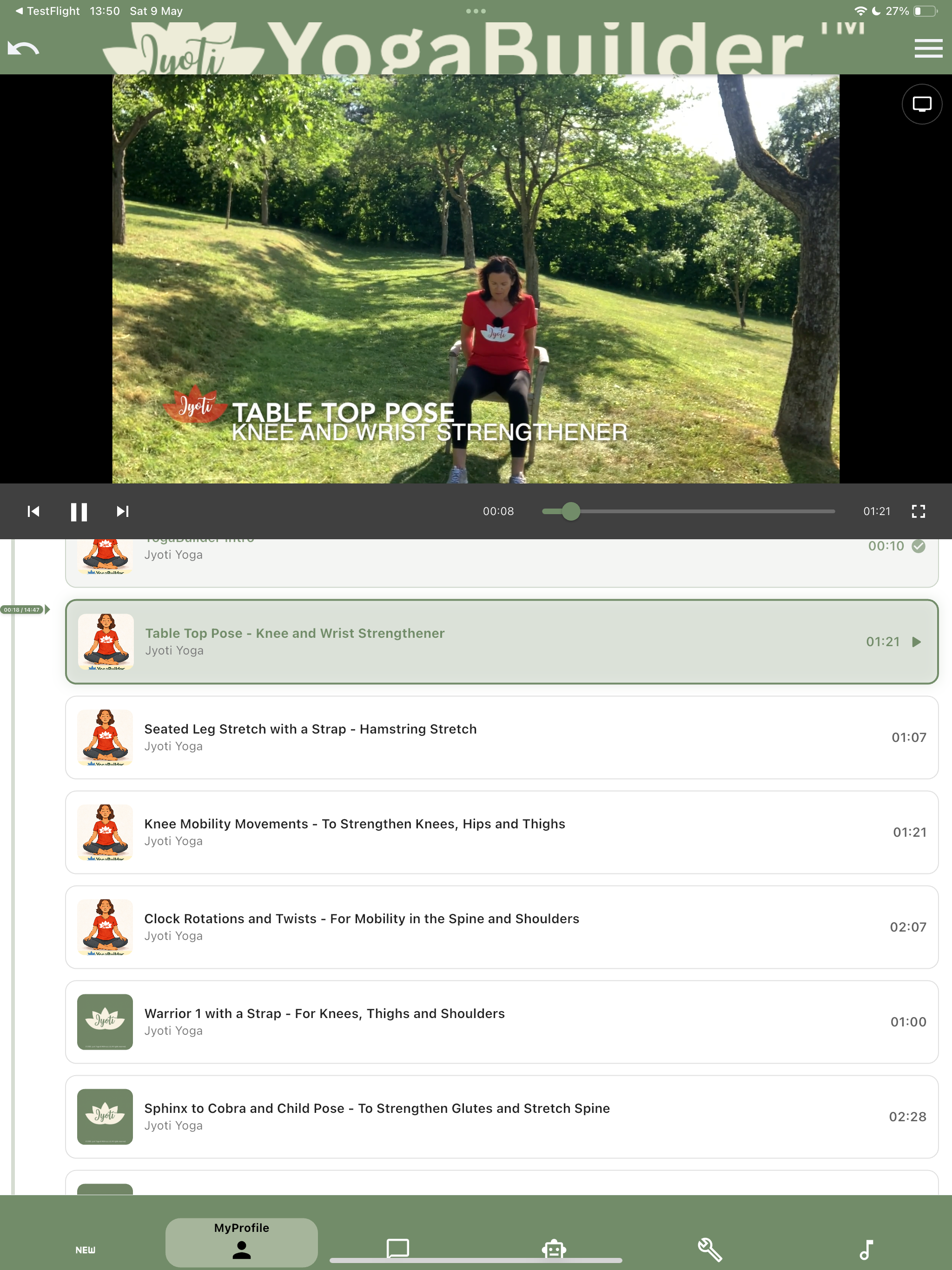Tap the Wi-Fi icon in status bar

pyautogui.click(x=860, y=11)
